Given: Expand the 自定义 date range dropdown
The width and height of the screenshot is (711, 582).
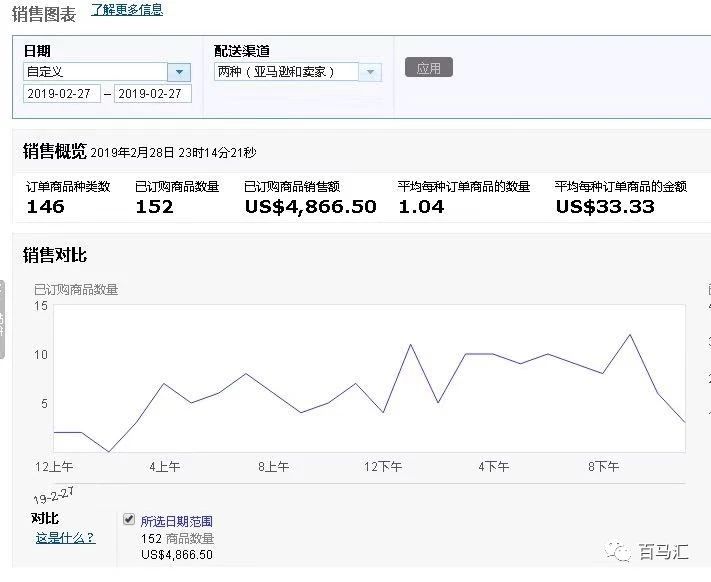Looking at the screenshot, I should click(x=179, y=72).
